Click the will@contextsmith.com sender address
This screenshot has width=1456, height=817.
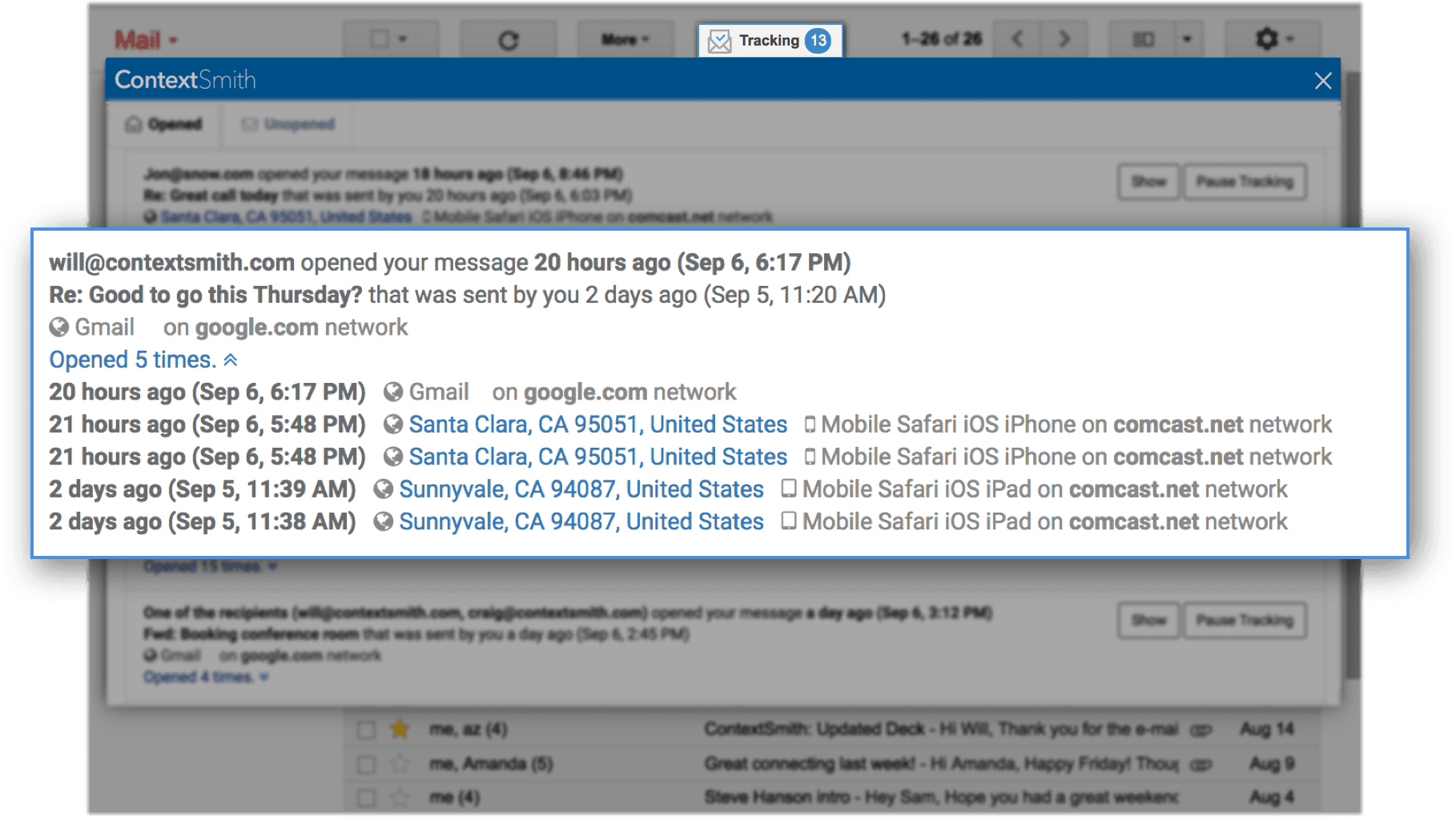tap(171, 263)
